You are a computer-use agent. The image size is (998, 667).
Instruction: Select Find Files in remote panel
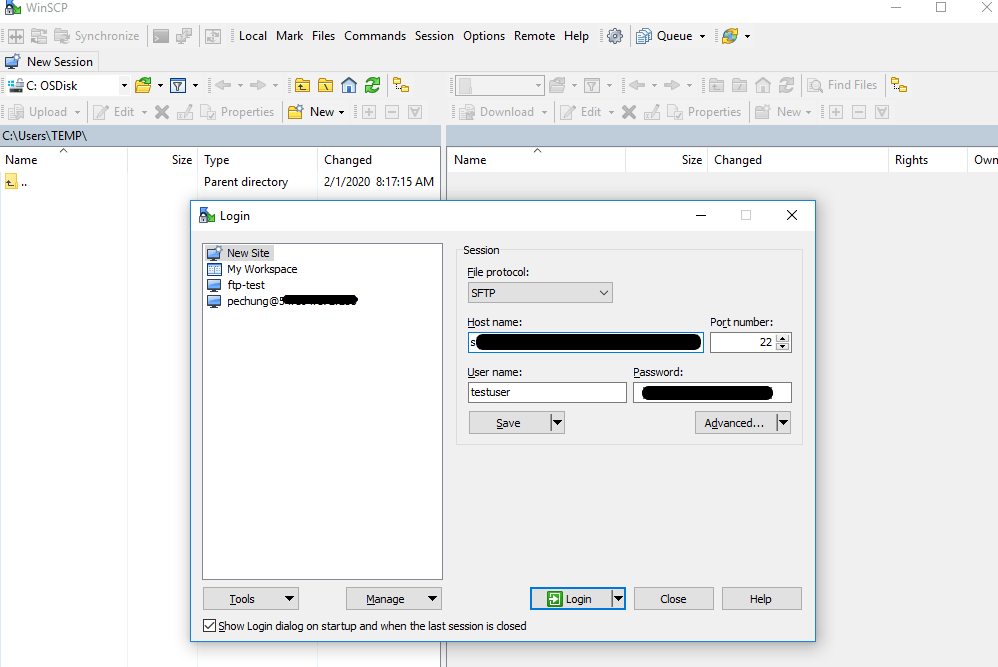pyautogui.click(x=843, y=84)
